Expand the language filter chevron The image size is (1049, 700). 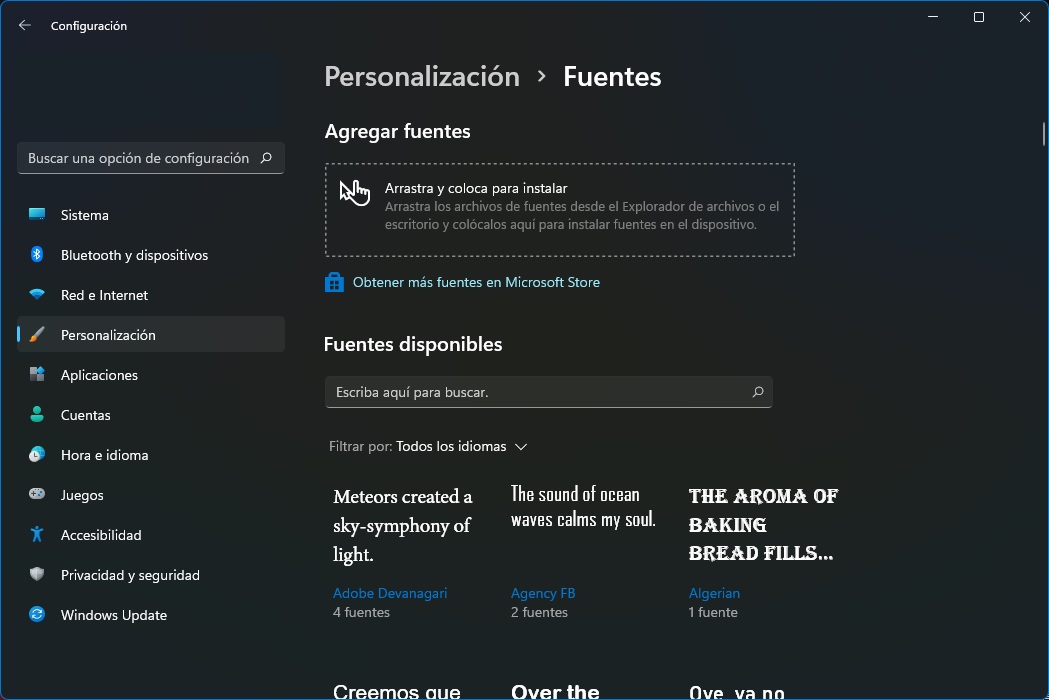[x=521, y=447]
